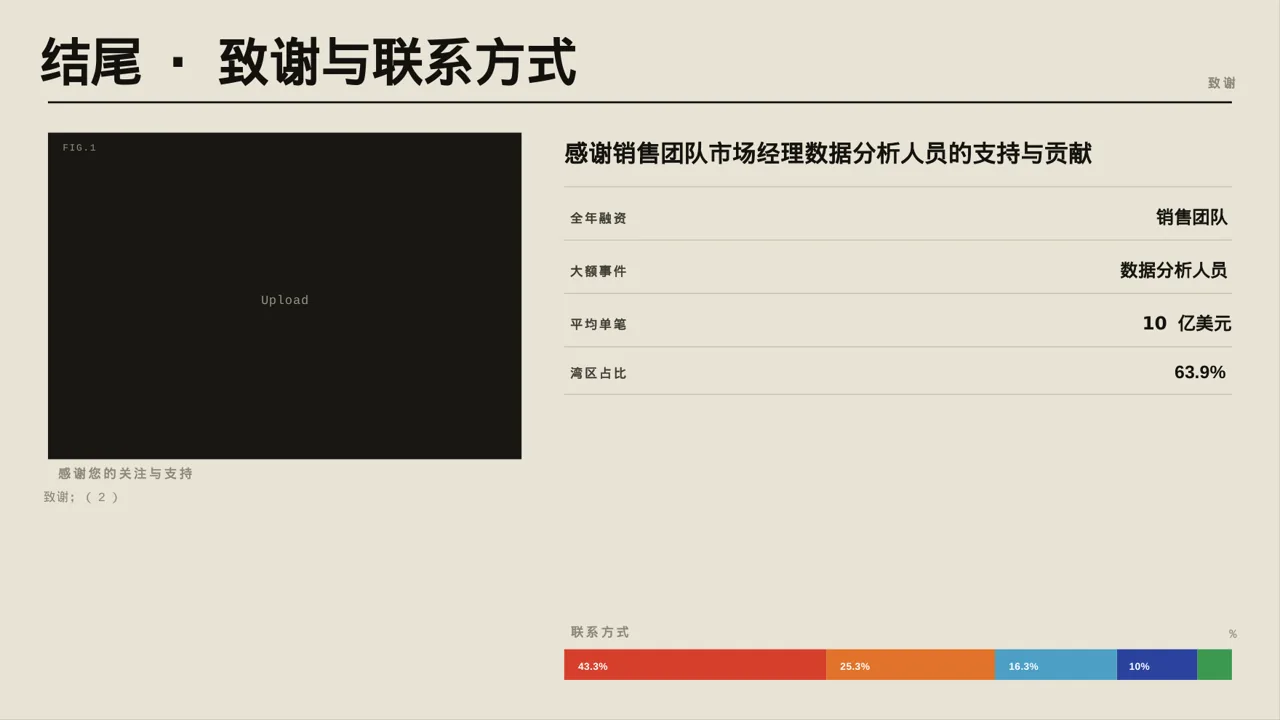
Task: Click the orange 25.3% bar segment
Action: pos(910,665)
